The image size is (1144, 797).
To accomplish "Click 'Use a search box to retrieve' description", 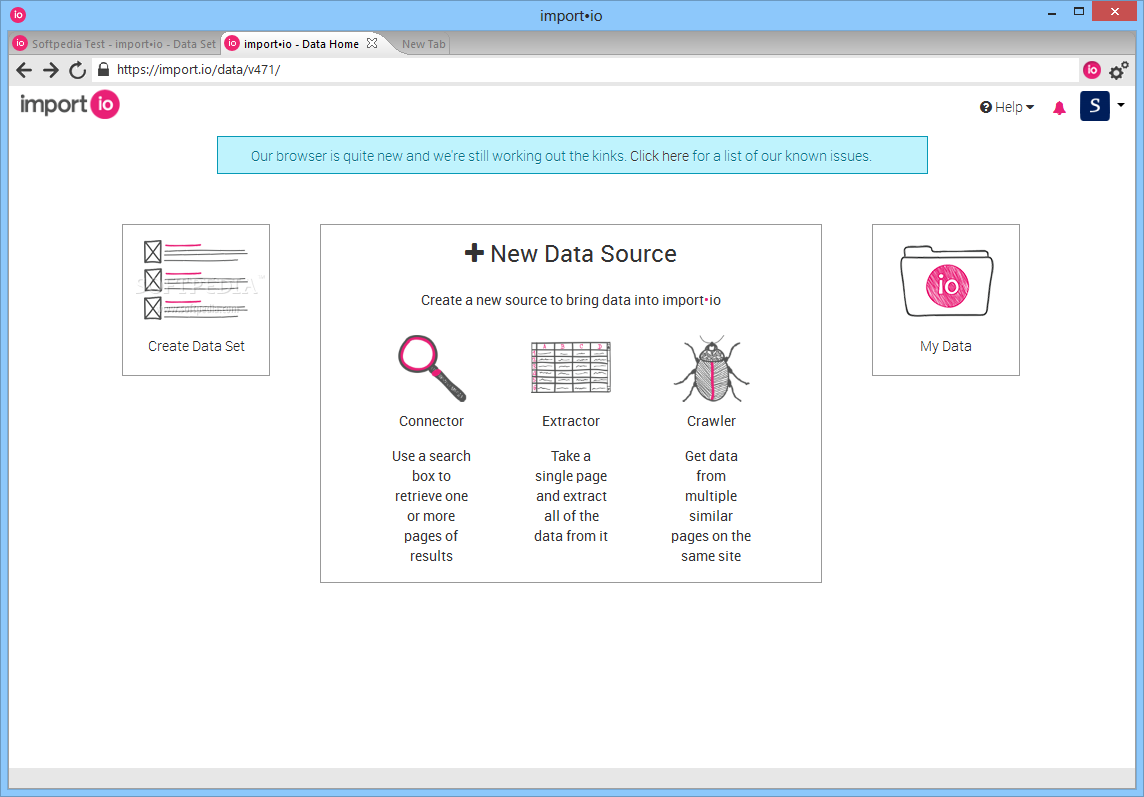I will pyautogui.click(x=431, y=506).
